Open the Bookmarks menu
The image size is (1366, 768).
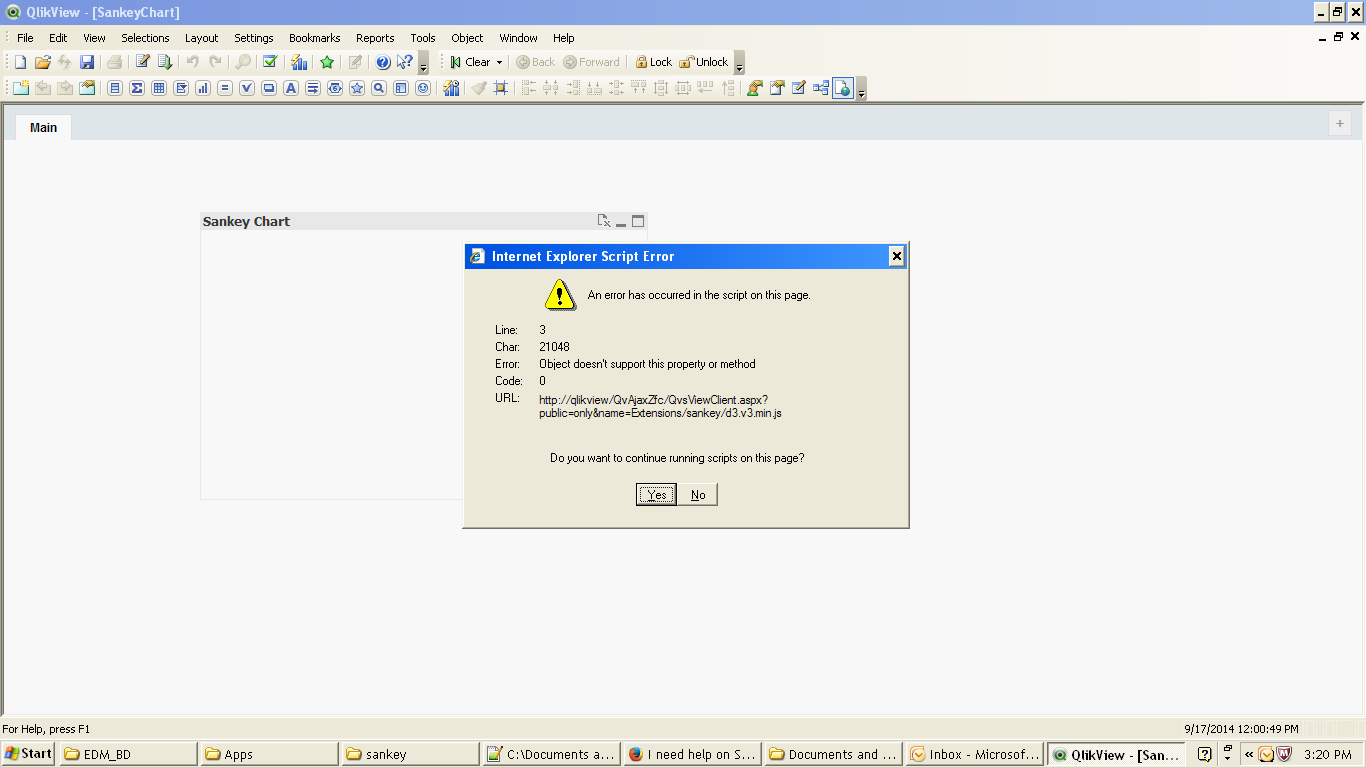pyautogui.click(x=315, y=38)
